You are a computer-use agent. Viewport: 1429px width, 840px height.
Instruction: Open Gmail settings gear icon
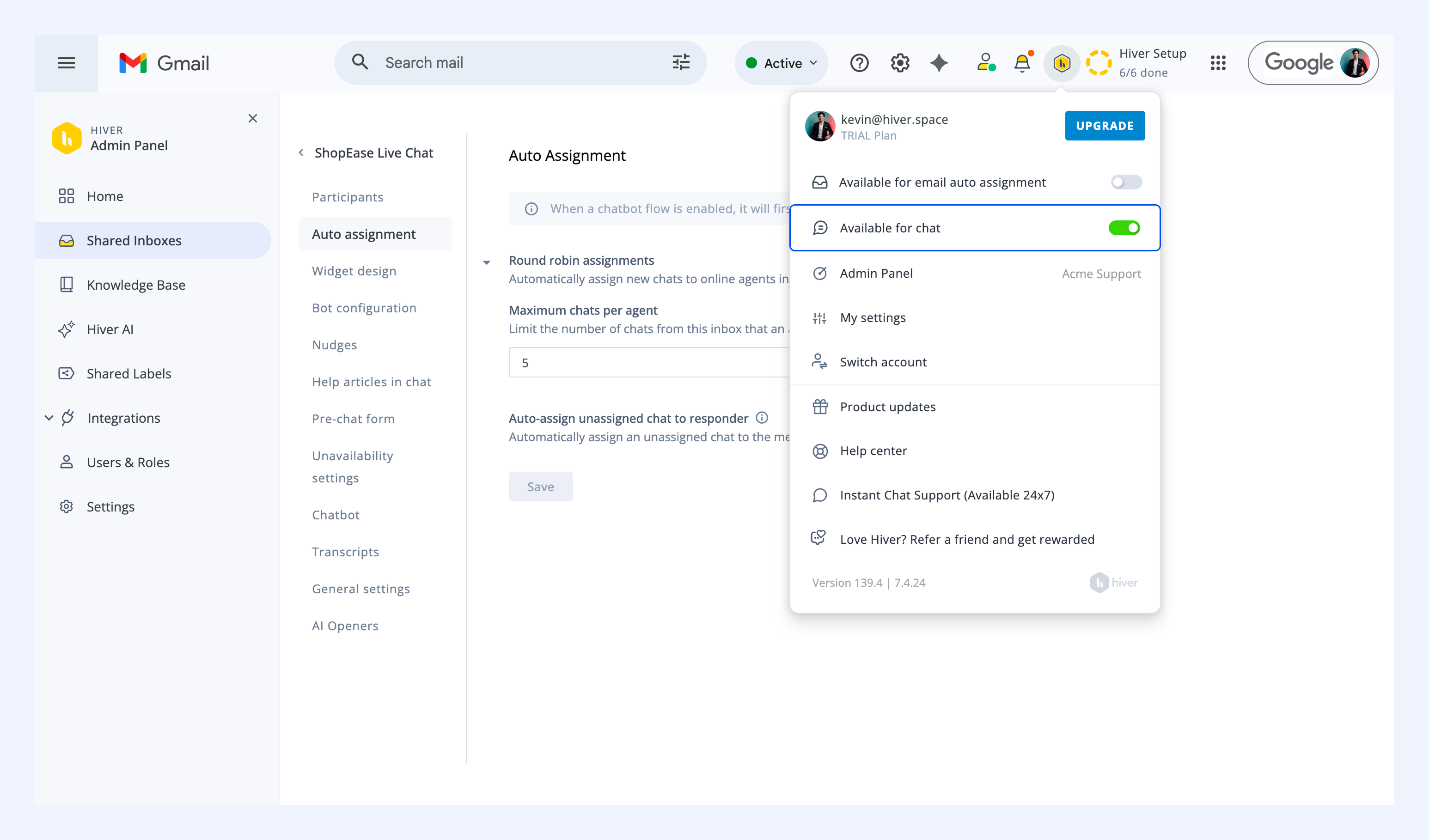pos(900,63)
